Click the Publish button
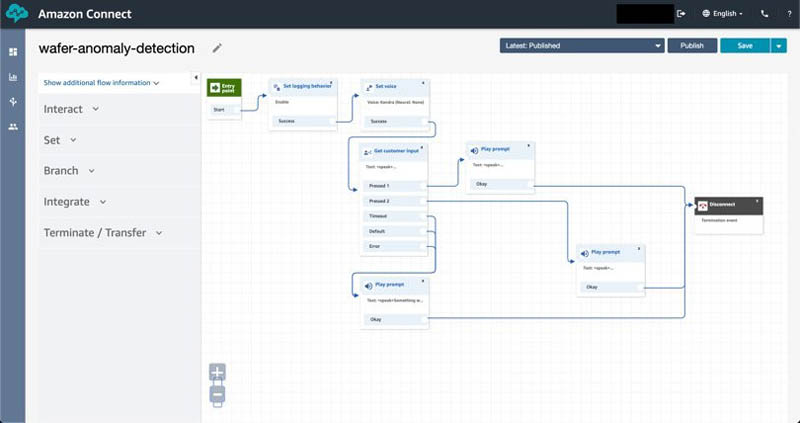 pyautogui.click(x=692, y=45)
